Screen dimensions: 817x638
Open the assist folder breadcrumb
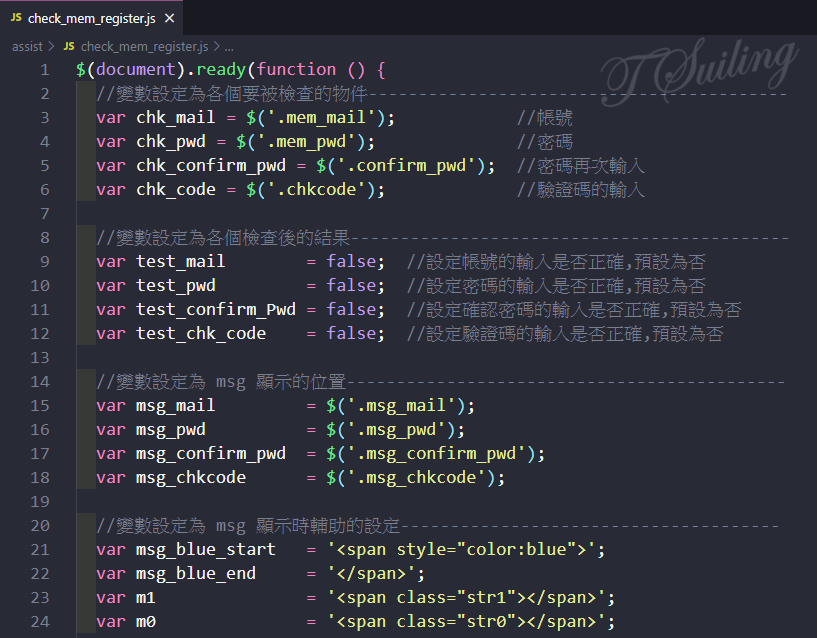click(x=27, y=46)
